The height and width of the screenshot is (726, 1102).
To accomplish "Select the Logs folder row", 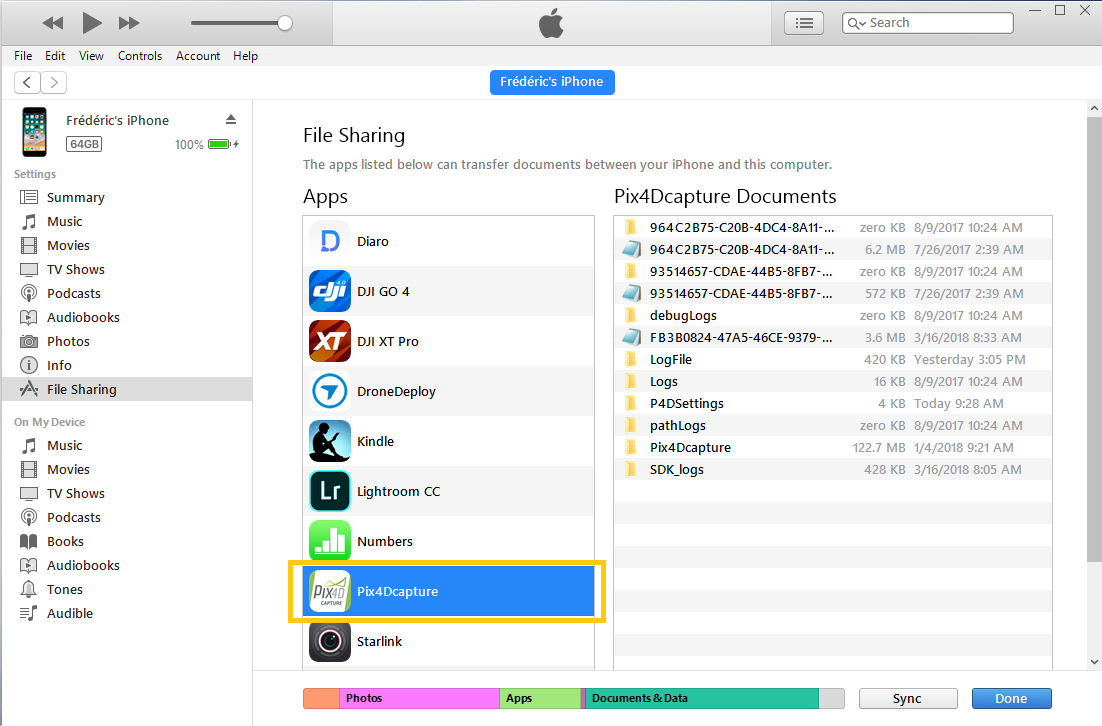I will pyautogui.click(x=833, y=382).
